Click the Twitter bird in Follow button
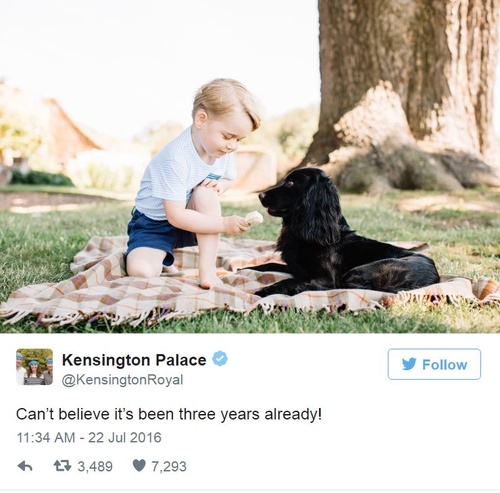Screen dimensions: 500x493 point(409,364)
